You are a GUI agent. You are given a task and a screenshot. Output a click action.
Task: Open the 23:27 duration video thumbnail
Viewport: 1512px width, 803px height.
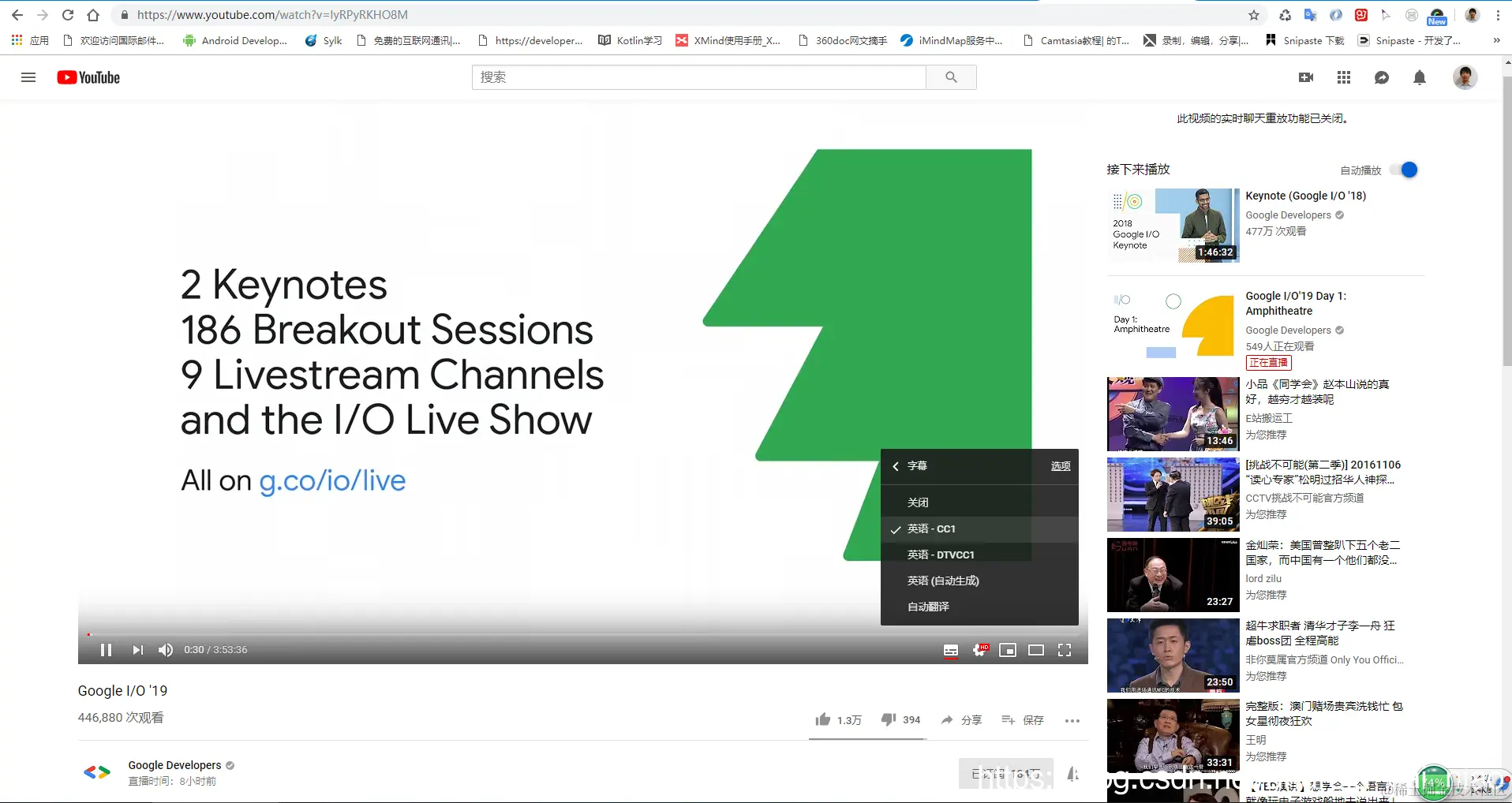pyautogui.click(x=1173, y=575)
